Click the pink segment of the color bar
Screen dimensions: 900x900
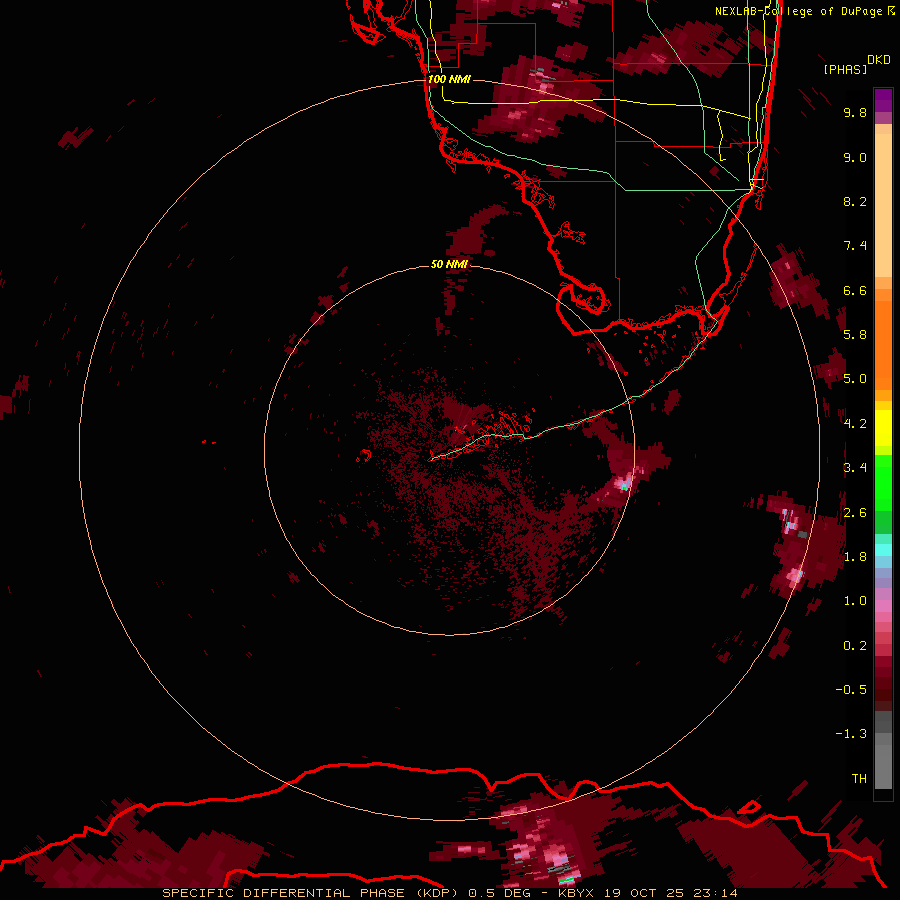click(883, 606)
